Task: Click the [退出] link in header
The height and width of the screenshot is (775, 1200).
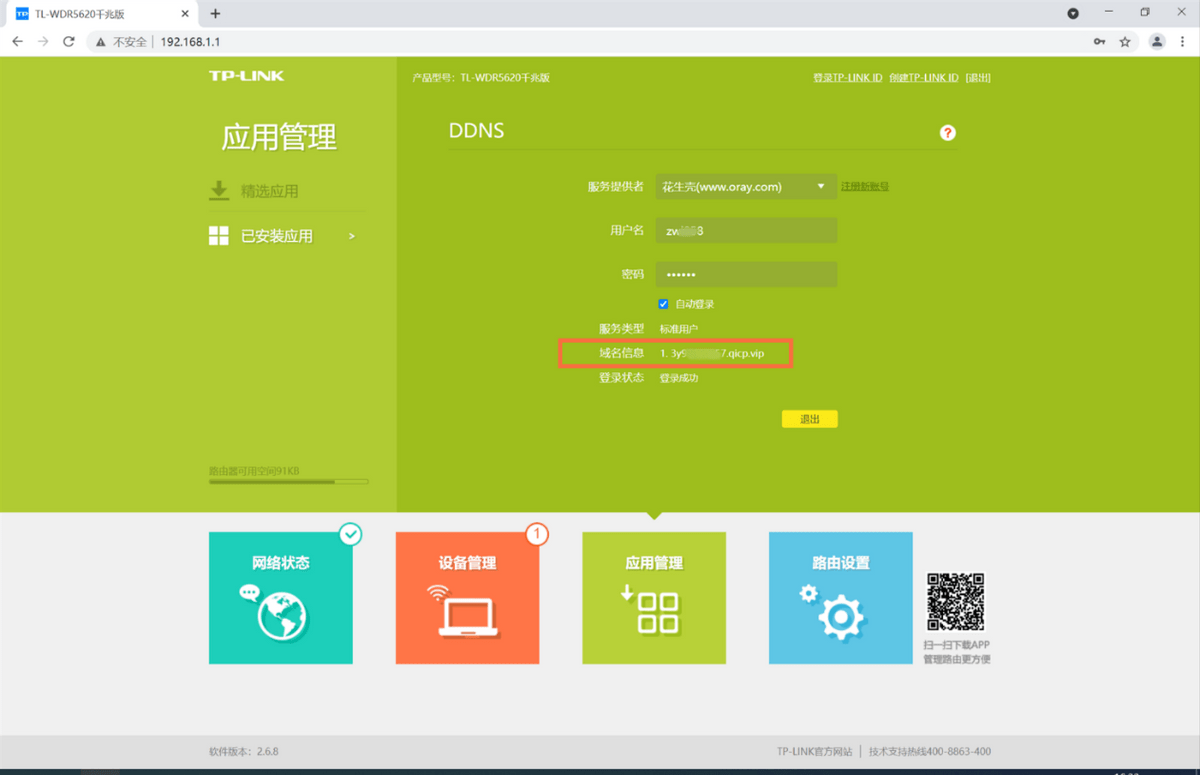Action: pos(978,77)
